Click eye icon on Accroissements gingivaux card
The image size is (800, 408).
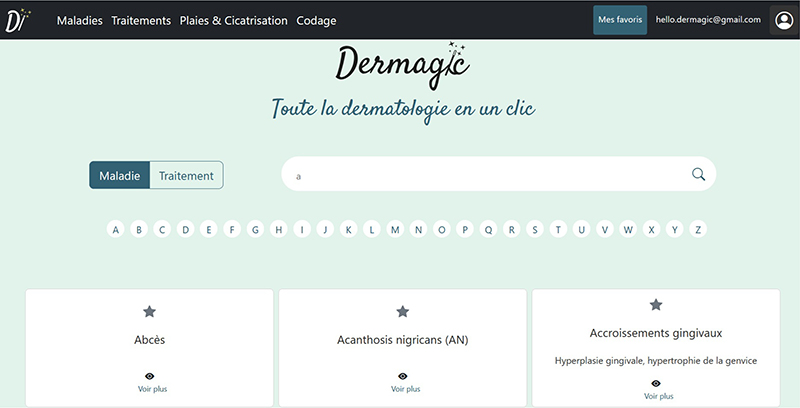pyautogui.click(x=656, y=384)
